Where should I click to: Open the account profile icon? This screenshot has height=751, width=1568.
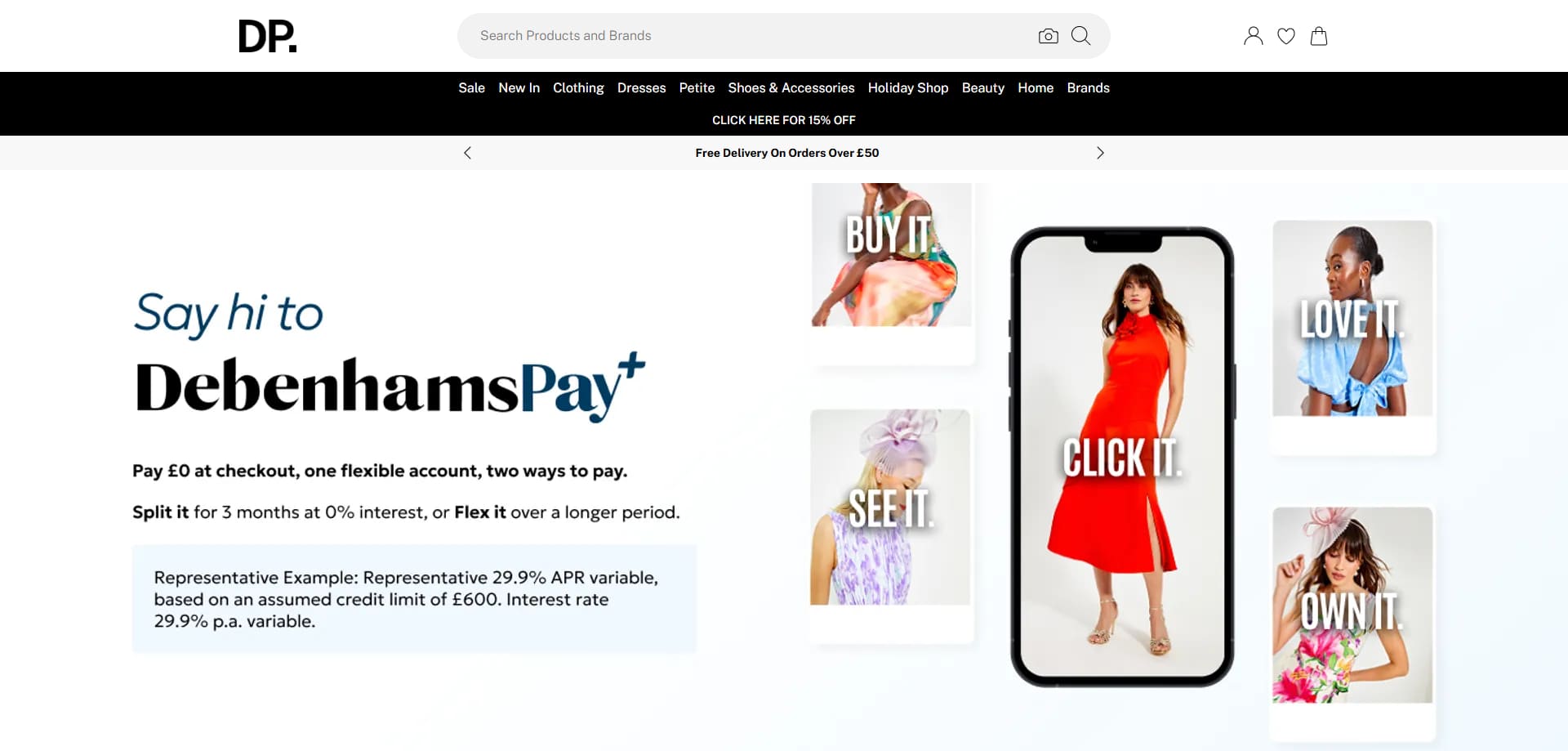click(x=1253, y=36)
